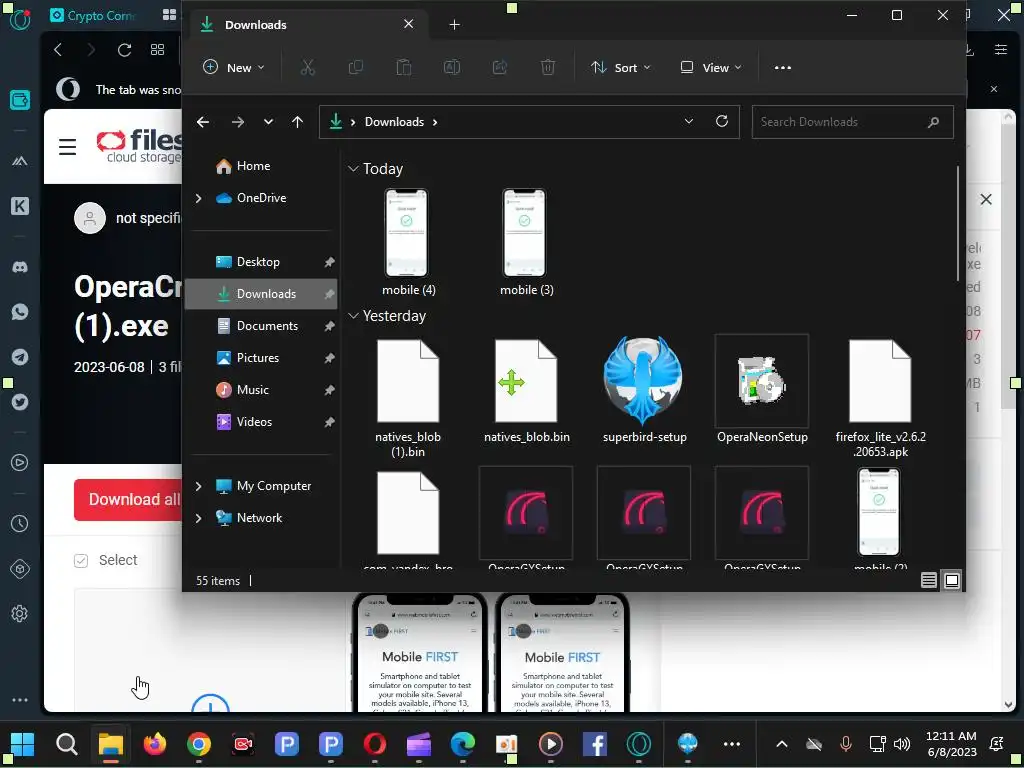The image size is (1024, 768).
Task: Select firefox_lite_v2.6.2.20653.apk file
Action: pyautogui.click(x=880, y=398)
